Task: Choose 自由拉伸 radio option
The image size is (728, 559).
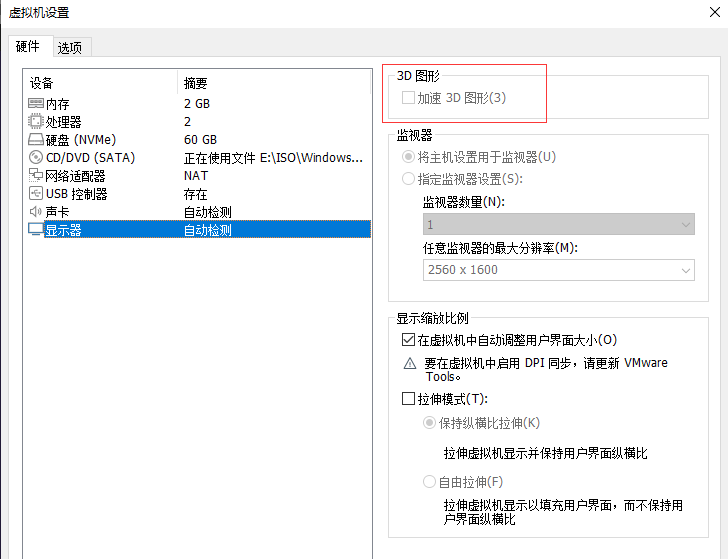Action: coord(429,482)
